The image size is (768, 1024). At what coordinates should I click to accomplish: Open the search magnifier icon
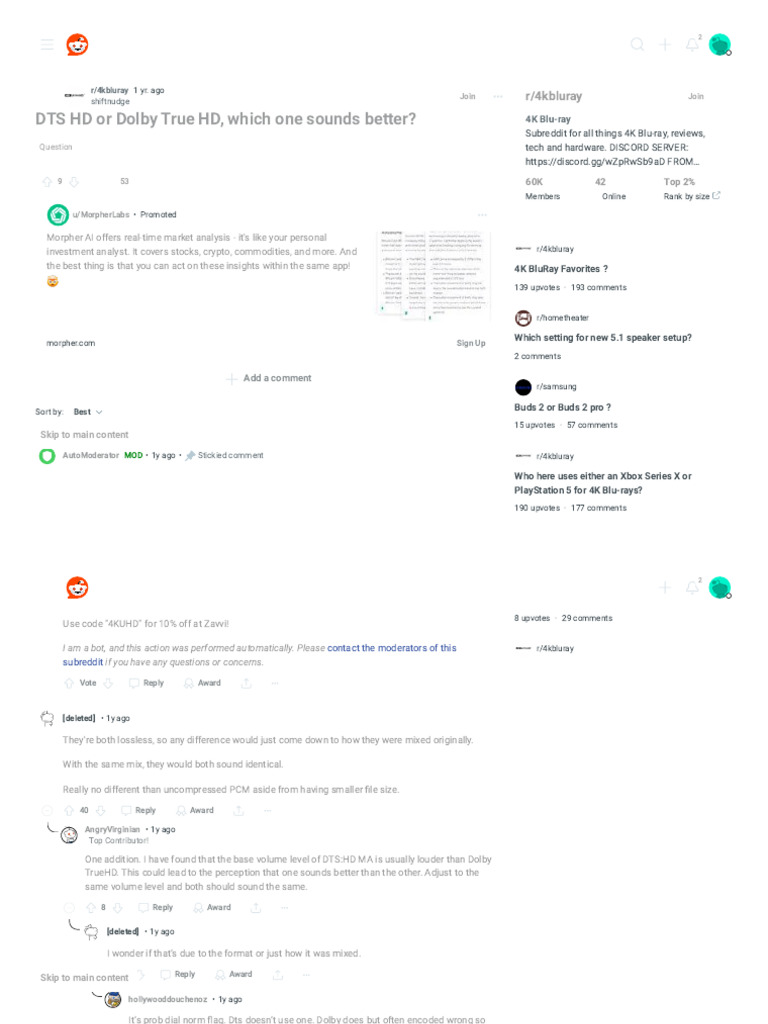click(x=637, y=44)
